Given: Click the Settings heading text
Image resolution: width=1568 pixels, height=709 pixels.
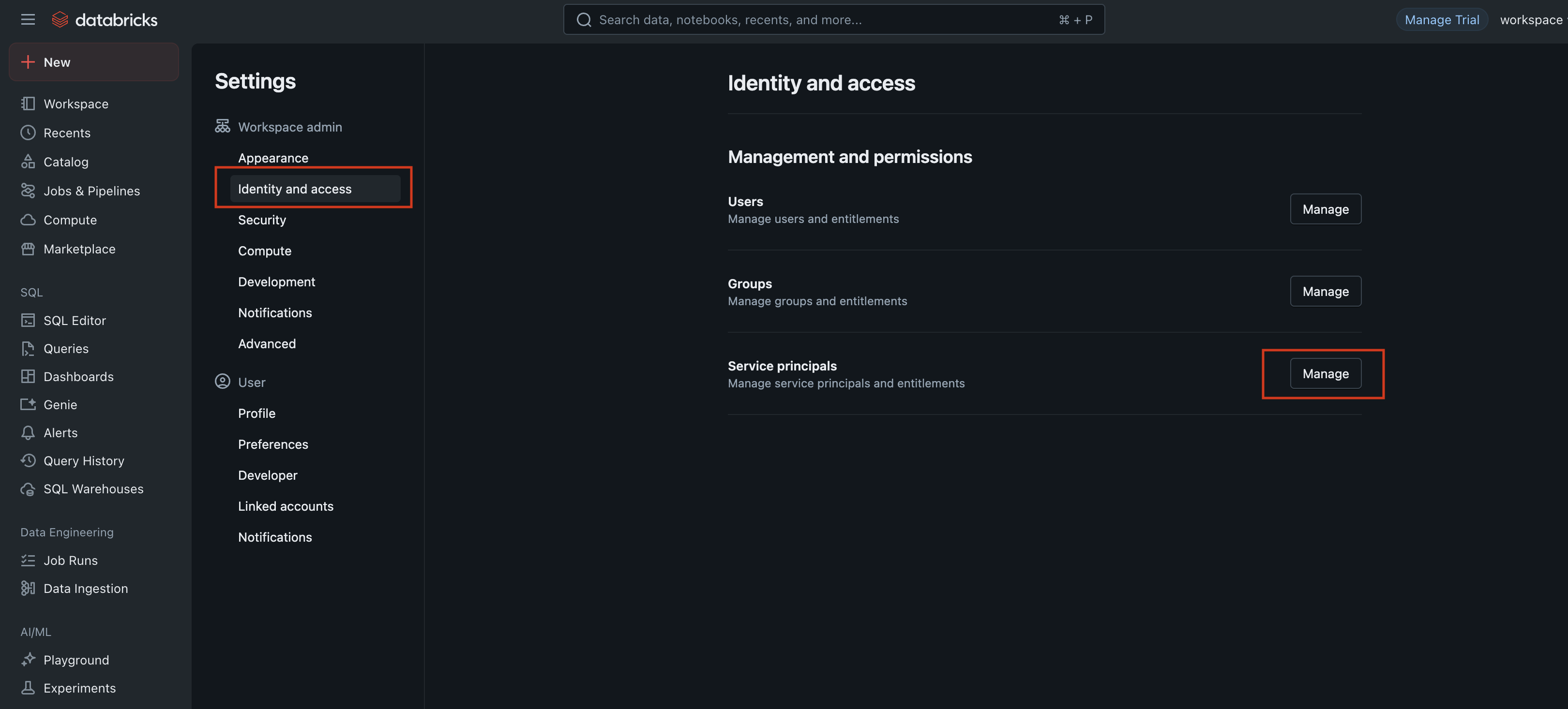Looking at the screenshot, I should click(x=255, y=81).
